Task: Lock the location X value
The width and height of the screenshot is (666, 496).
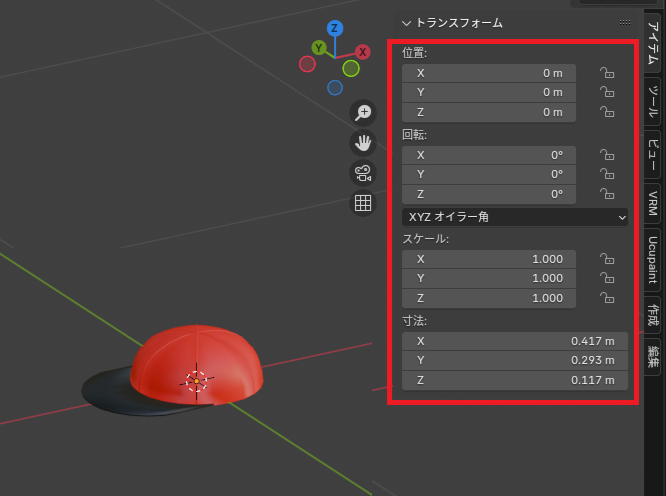Action: (x=607, y=73)
